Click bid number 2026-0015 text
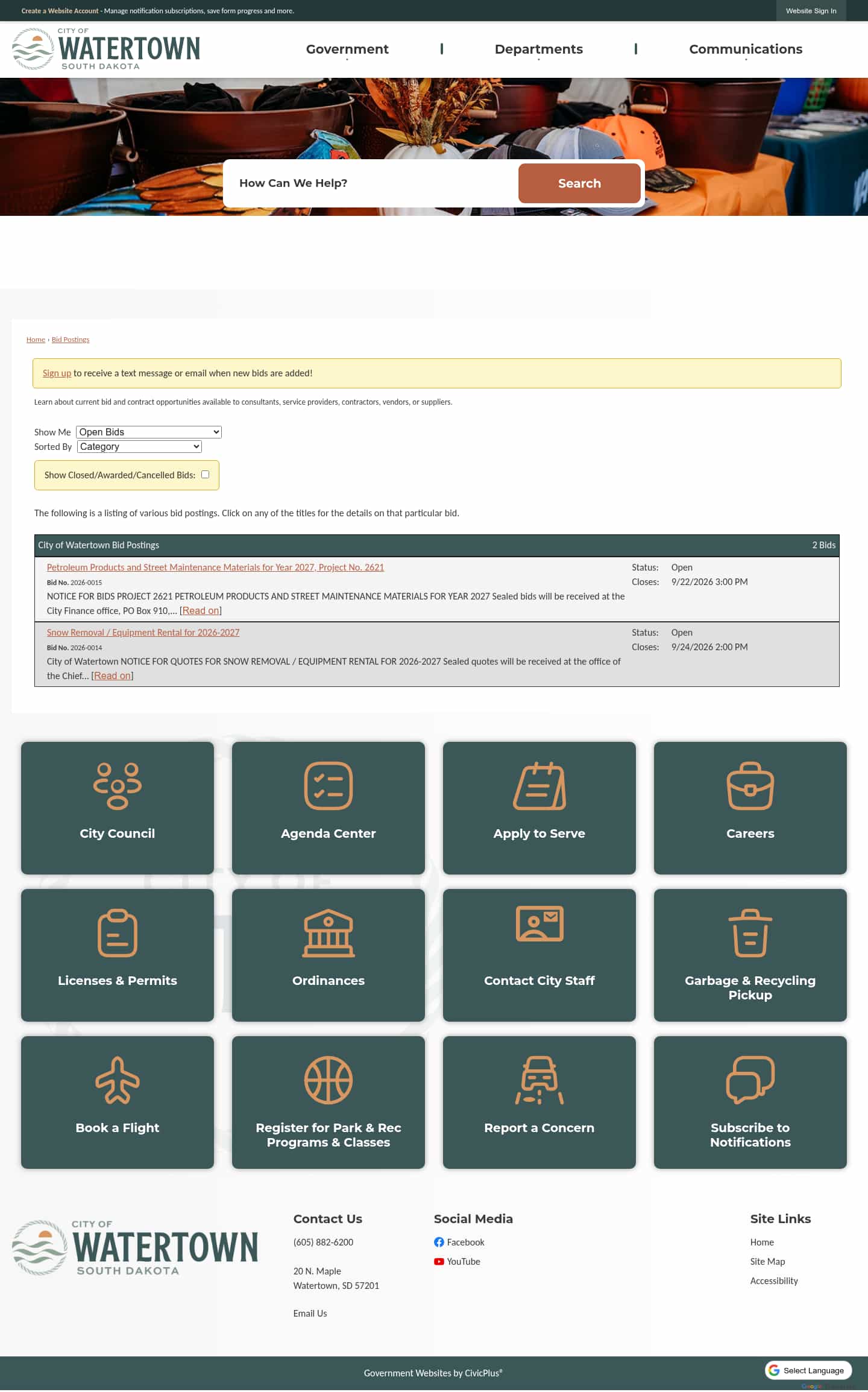This screenshot has width=868, height=1392. [x=86, y=583]
